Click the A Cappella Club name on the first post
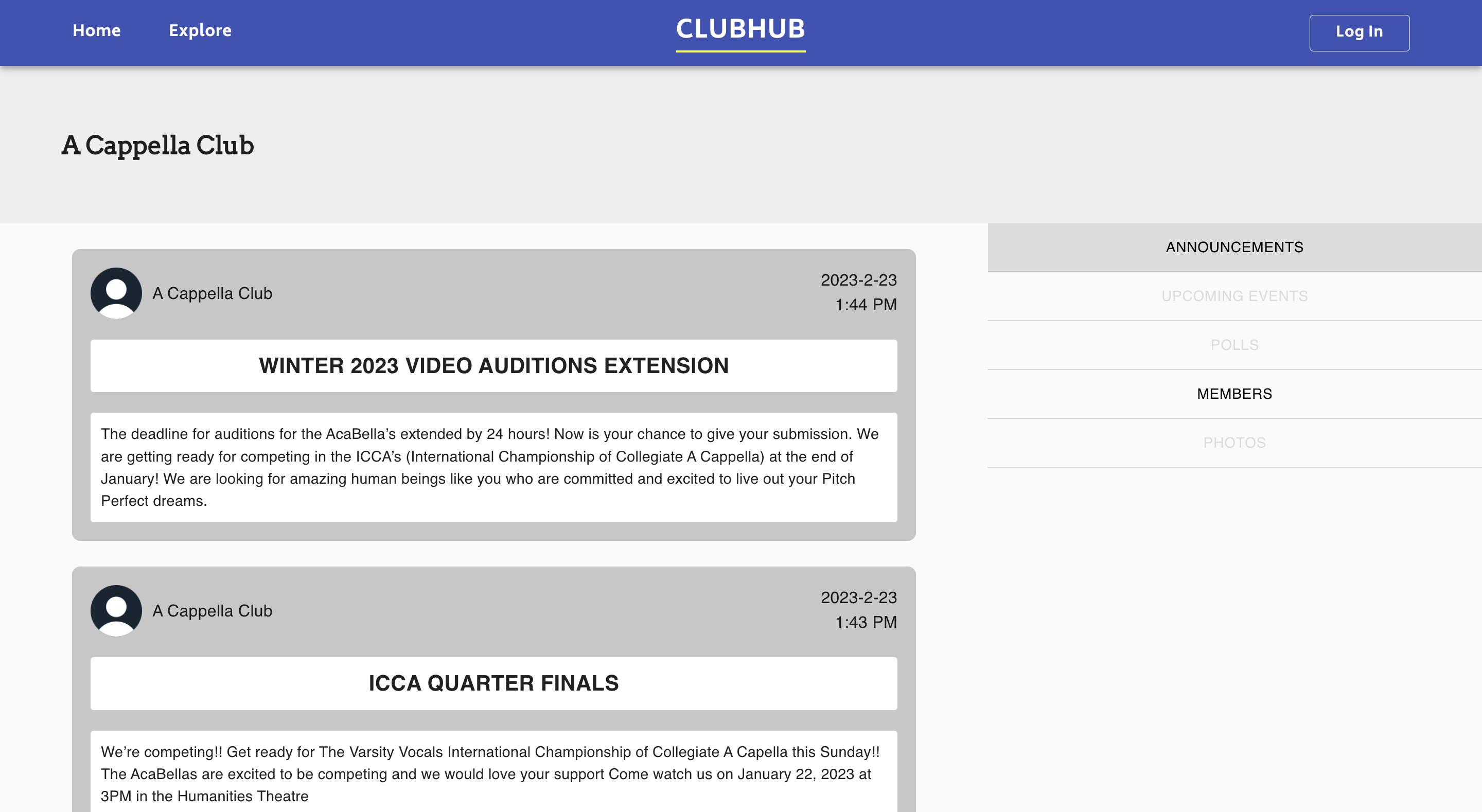This screenshot has width=1482, height=812. (x=213, y=293)
